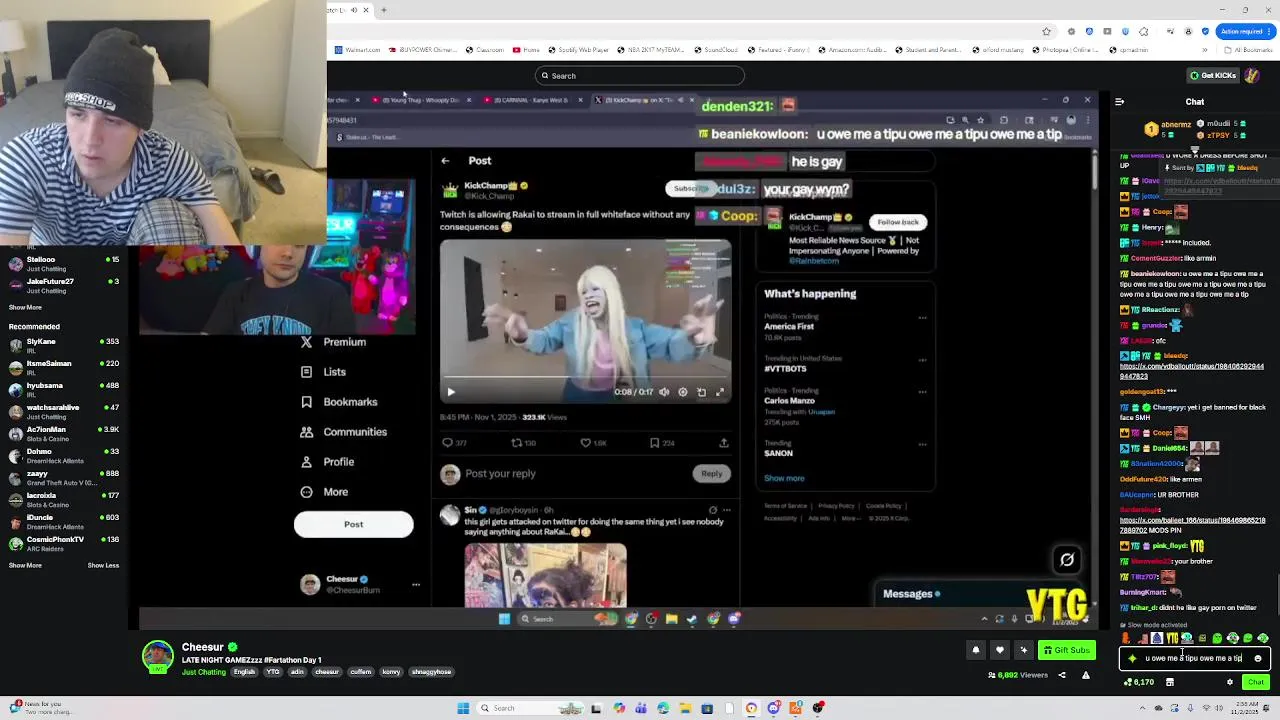
Task: Play the video in the X post
Action: (x=451, y=392)
